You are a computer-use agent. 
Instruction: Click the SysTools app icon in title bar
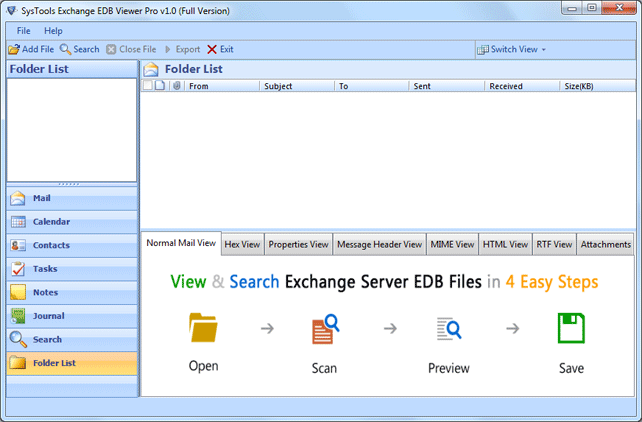(11, 11)
